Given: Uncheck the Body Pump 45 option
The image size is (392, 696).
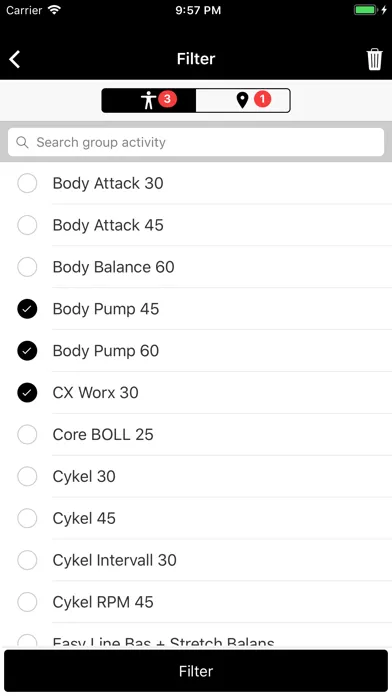Looking at the screenshot, I should pyautogui.click(x=27, y=309).
